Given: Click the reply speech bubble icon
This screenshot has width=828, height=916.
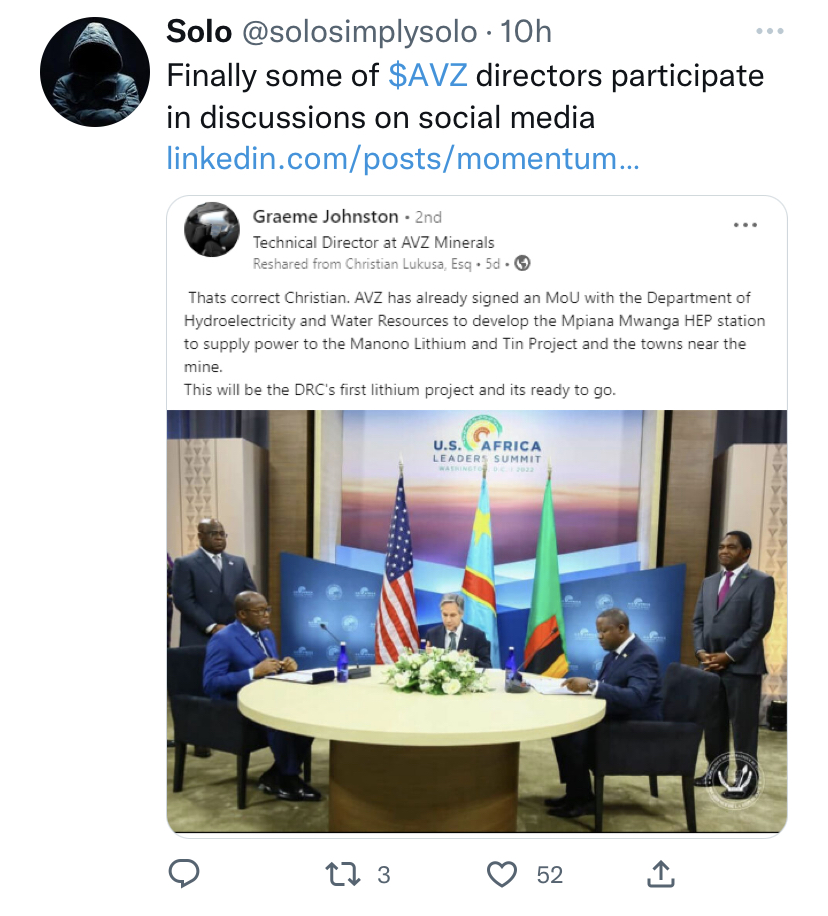Looking at the screenshot, I should pyautogui.click(x=184, y=875).
